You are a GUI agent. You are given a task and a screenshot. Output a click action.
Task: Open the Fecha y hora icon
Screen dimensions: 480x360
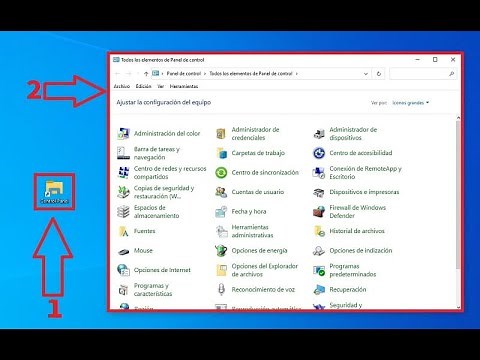tap(221, 211)
